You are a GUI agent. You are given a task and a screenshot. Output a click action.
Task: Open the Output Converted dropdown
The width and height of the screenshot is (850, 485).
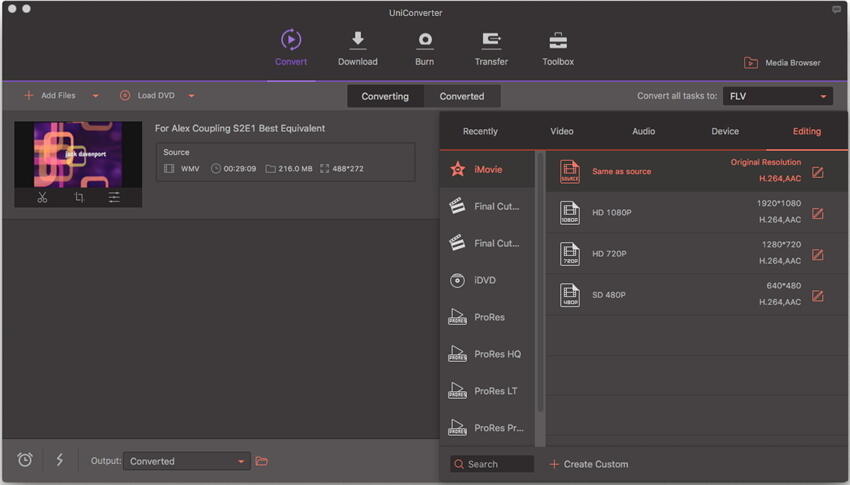point(186,461)
